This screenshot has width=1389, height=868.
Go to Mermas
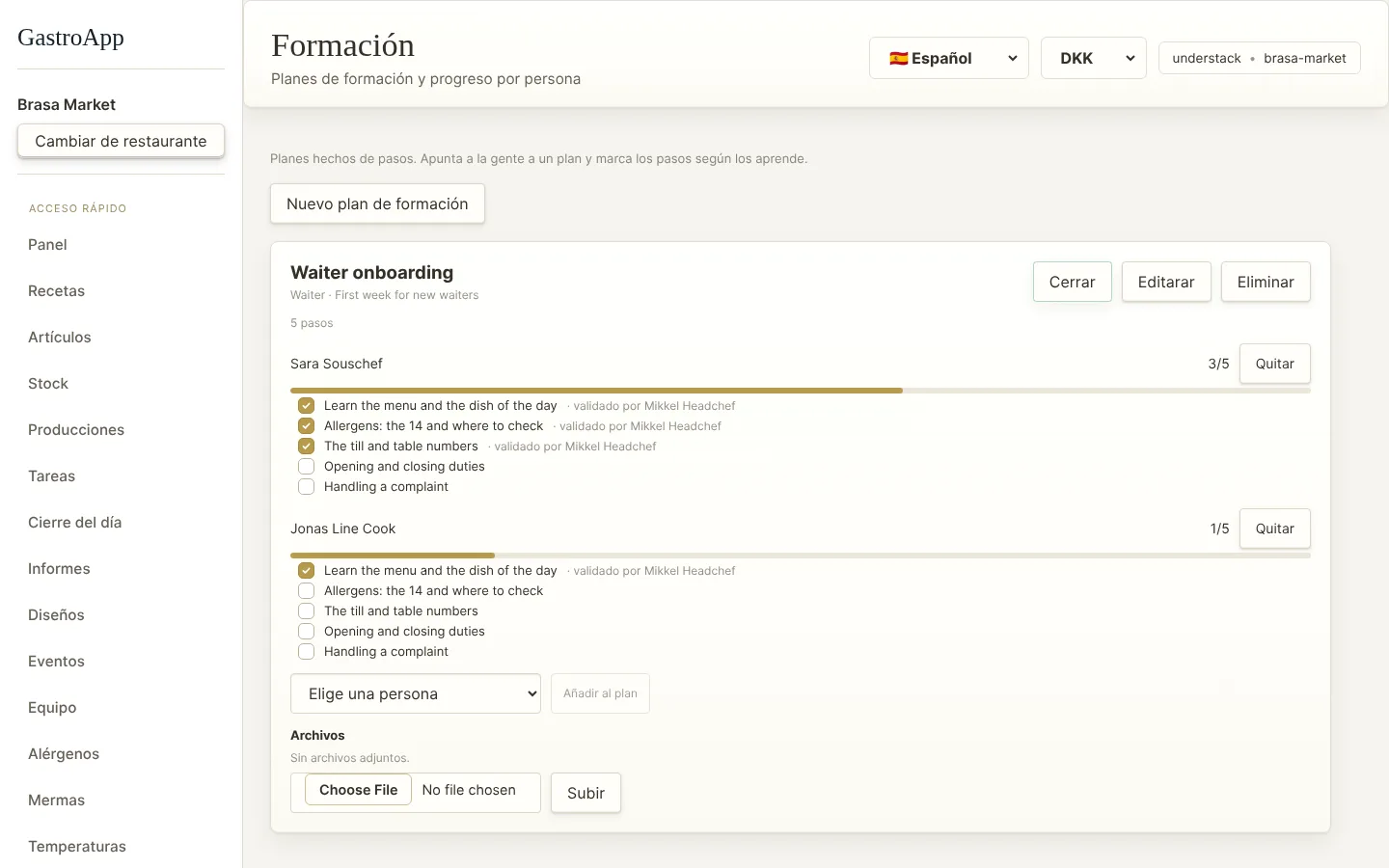tap(56, 800)
